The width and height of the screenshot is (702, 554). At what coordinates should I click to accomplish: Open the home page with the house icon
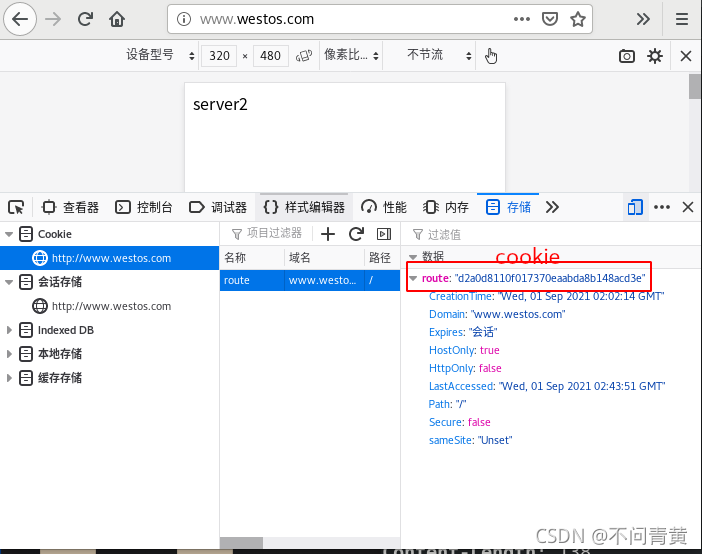pos(117,19)
